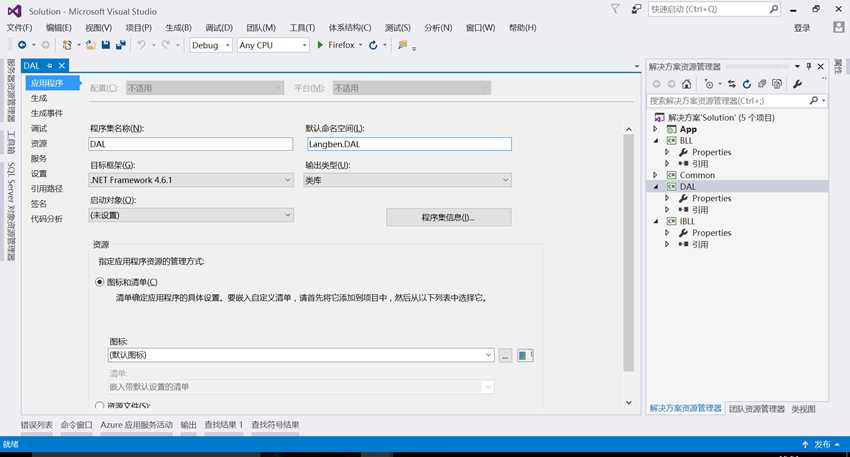This screenshot has width=850, height=457.
Task: Switch to 类视图 tab
Action: (x=803, y=409)
